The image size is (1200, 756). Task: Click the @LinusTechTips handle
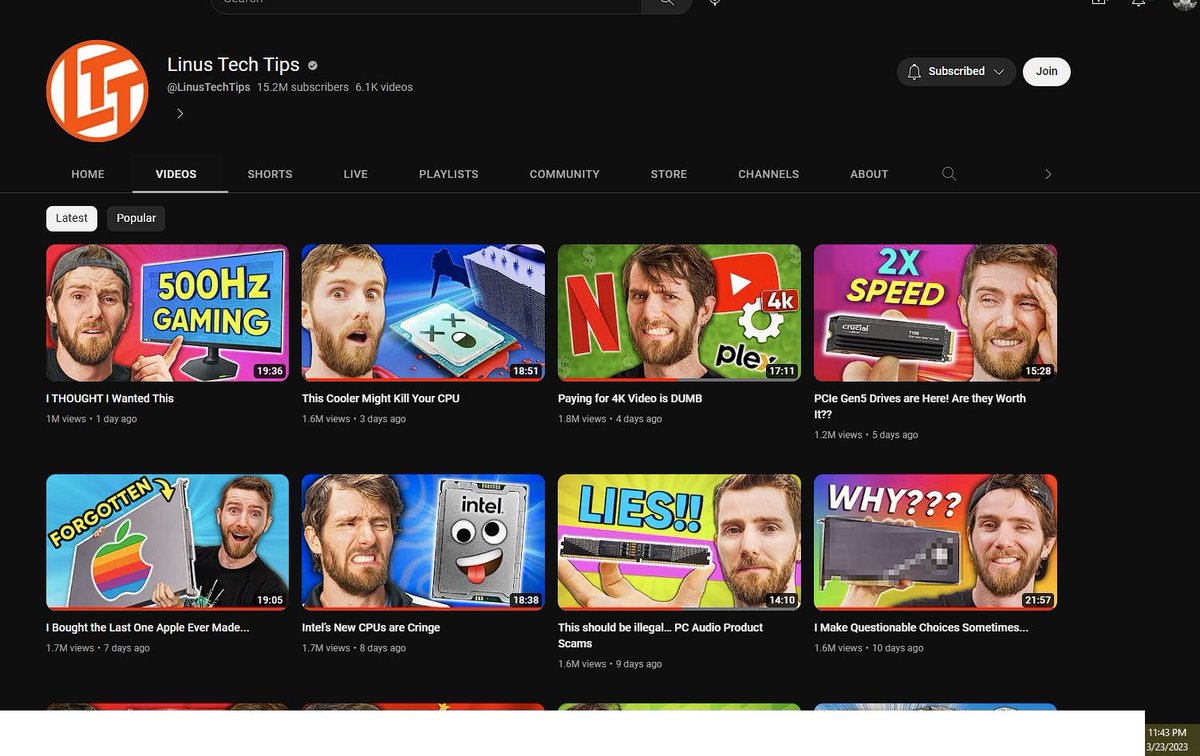(209, 88)
